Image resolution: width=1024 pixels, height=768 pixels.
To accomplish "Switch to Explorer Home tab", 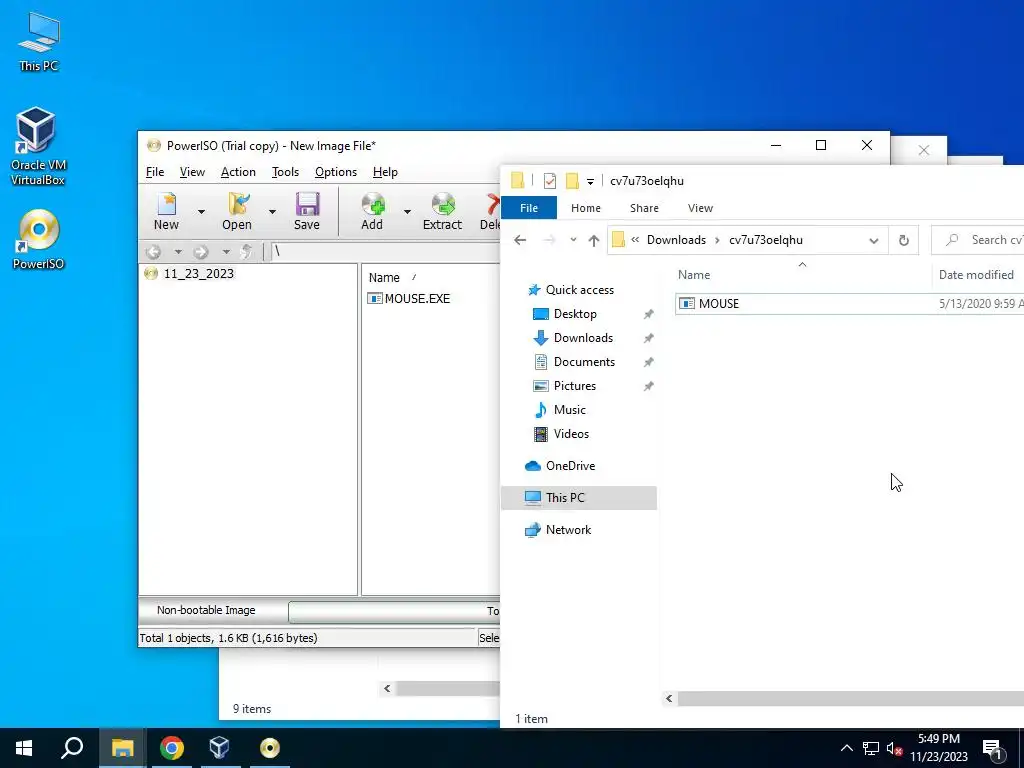I will pyautogui.click(x=586, y=208).
